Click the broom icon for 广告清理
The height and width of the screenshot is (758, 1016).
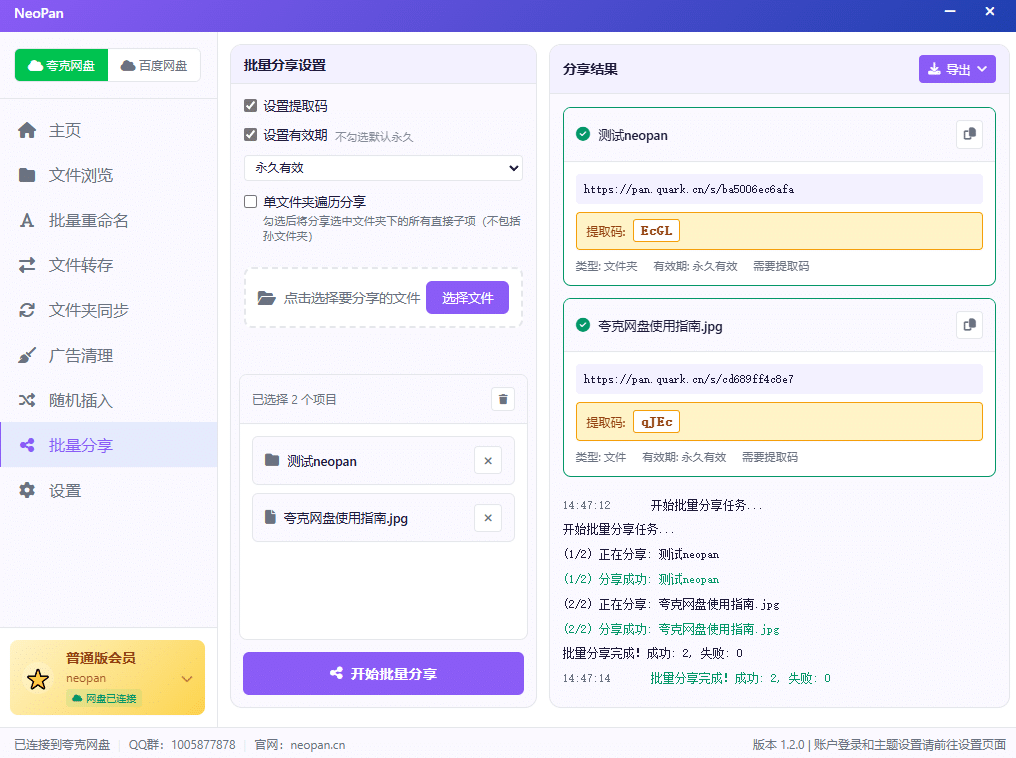point(27,355)
